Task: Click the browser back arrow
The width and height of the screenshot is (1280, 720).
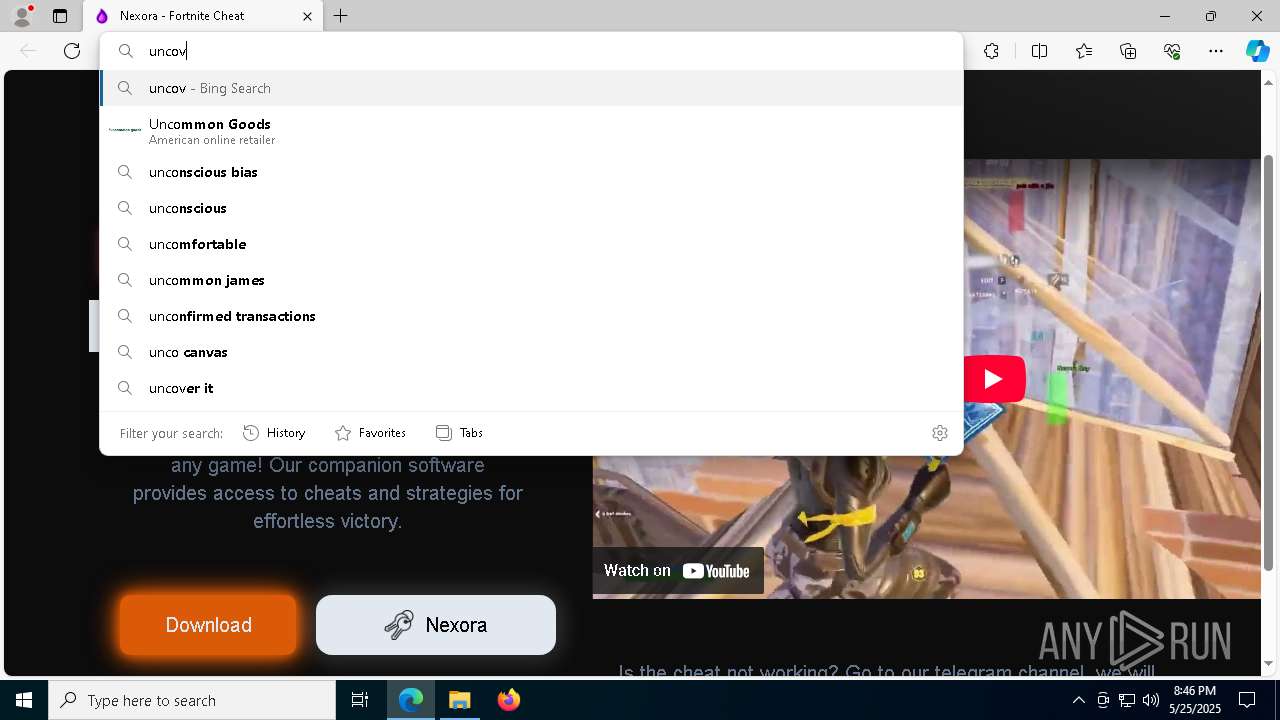Action: 28,51
